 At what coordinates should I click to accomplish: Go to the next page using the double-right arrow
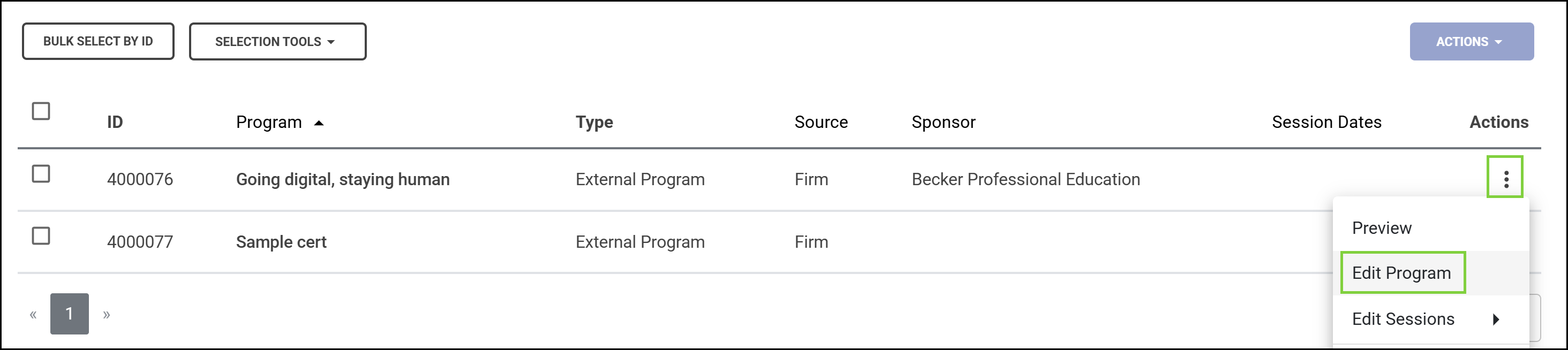[107, 315]
